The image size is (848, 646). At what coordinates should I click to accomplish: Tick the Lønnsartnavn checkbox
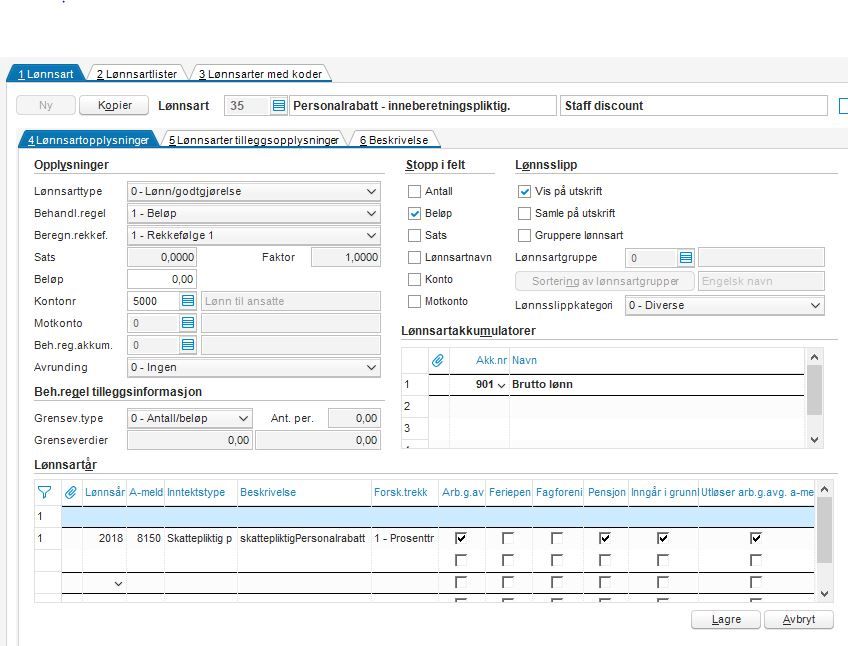[414, 258]
